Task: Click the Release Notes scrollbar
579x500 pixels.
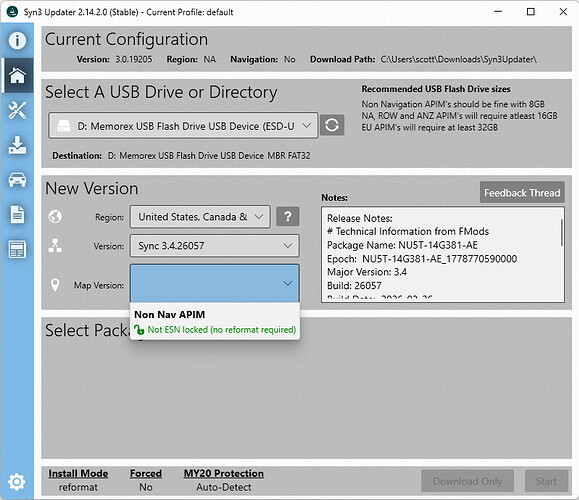Action: pyautogui.click(x=562, y=232)
